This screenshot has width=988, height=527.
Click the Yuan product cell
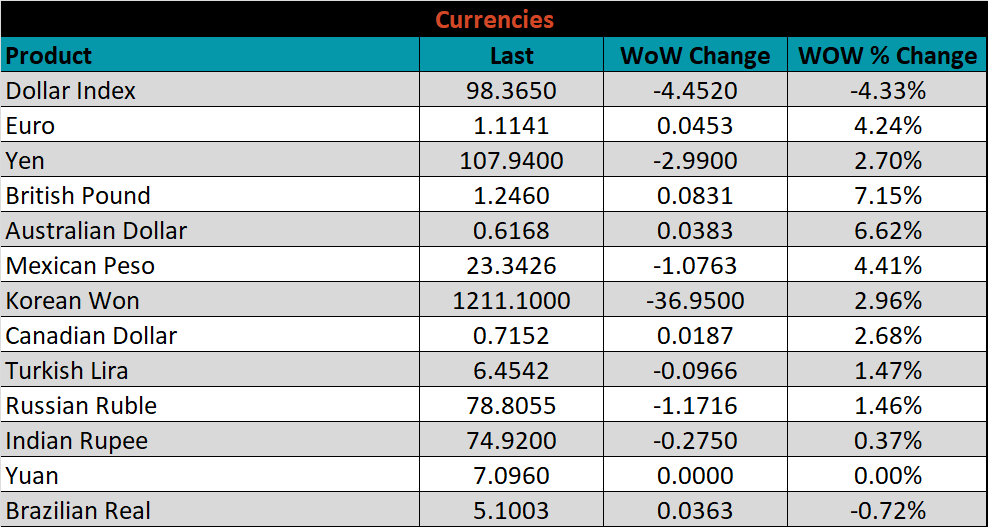coord(32,476)
